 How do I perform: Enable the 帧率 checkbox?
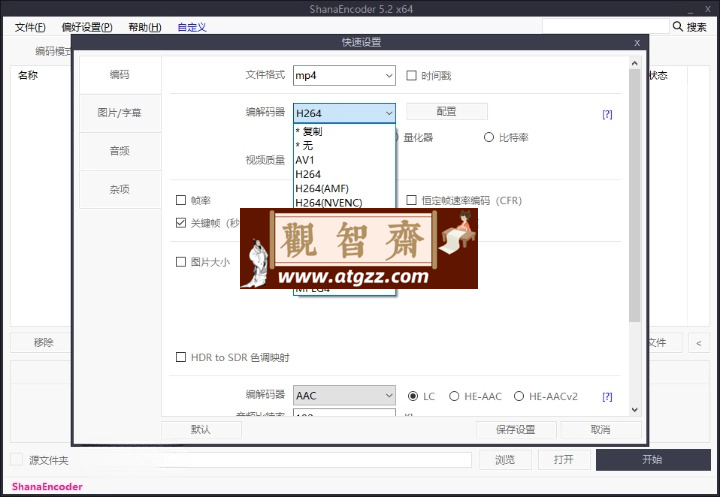(x=181, y=200)
